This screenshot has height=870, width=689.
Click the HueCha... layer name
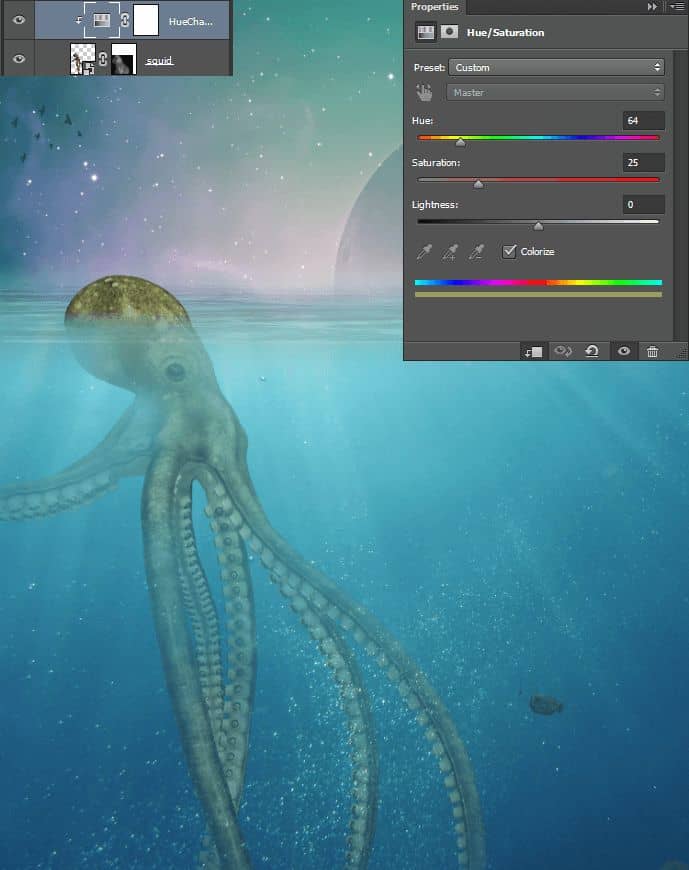click(190, 22)
